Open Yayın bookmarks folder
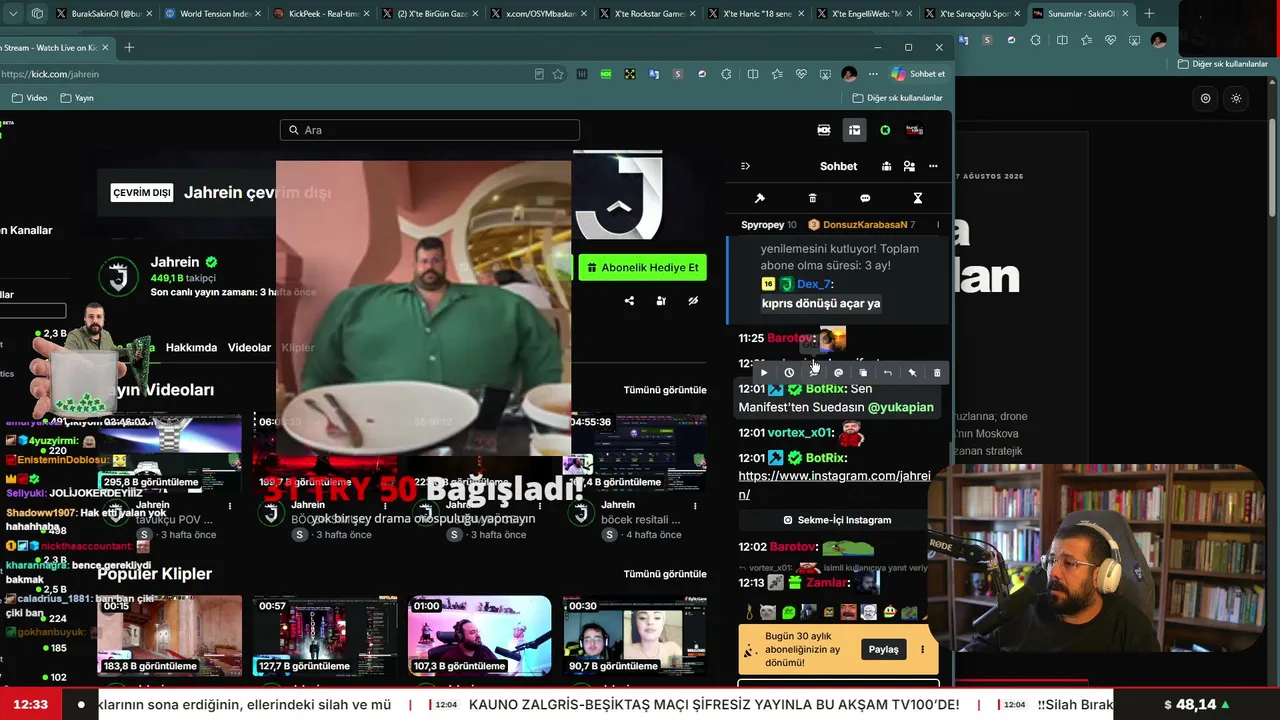Screen dimensions: 1280x720 [x=77, y=98]
